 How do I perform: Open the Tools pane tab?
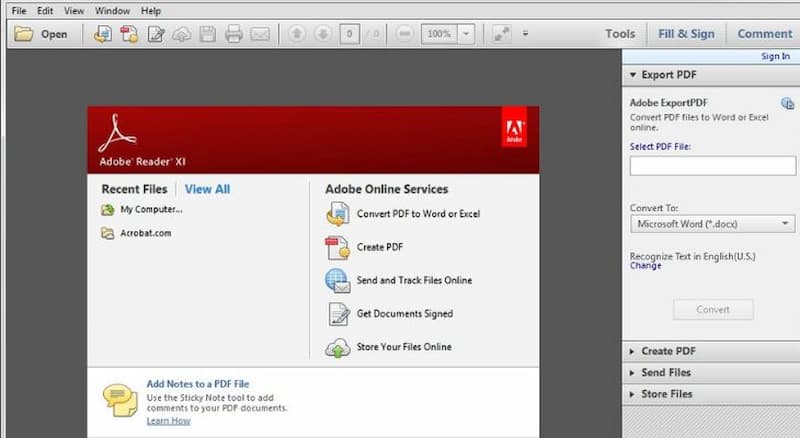(x=620, y=34)
